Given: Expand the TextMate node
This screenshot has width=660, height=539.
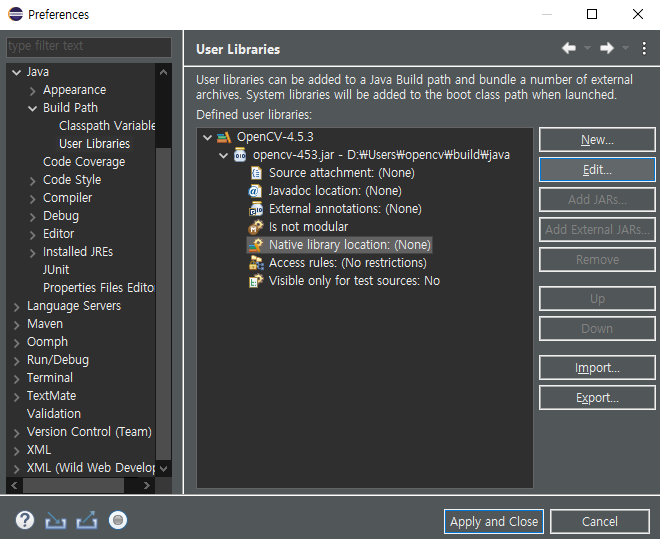Looking at the screenshot, I should coord(16,397).
